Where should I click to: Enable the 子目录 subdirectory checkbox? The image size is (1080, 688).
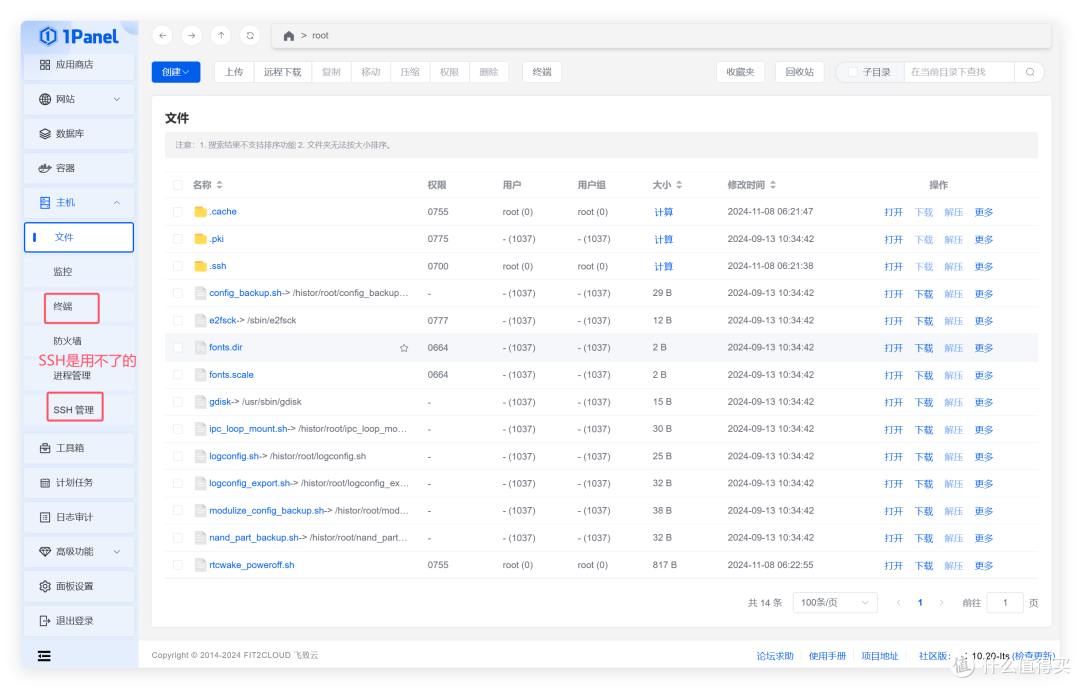coord(853,72)
